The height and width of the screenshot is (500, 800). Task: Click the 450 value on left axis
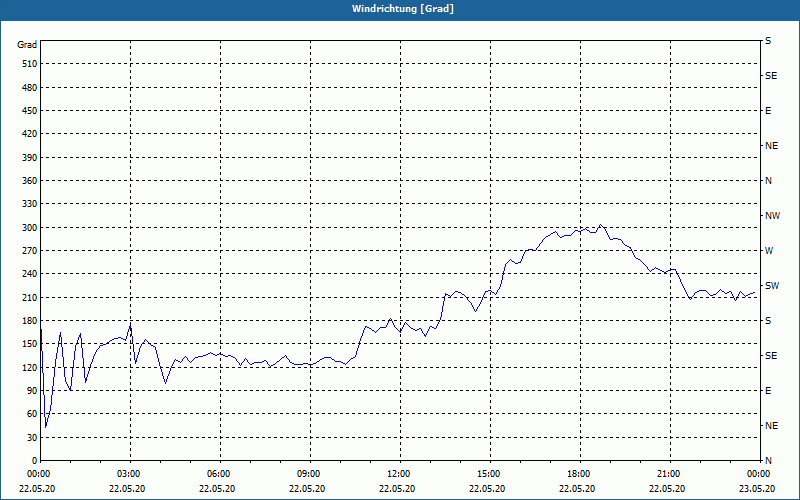[30, 111]
